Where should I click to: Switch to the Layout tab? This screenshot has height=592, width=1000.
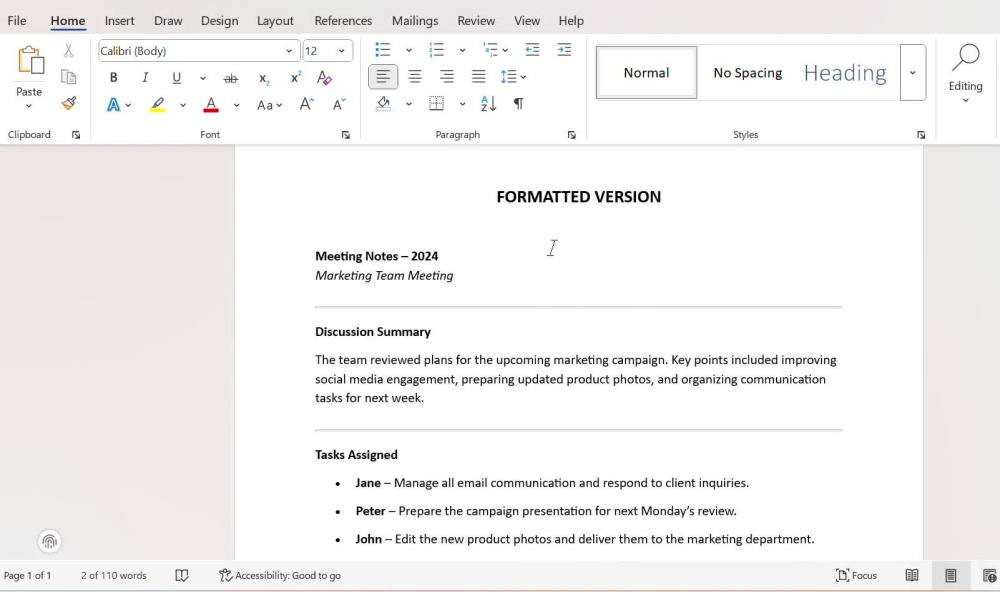tap(275, 20)
